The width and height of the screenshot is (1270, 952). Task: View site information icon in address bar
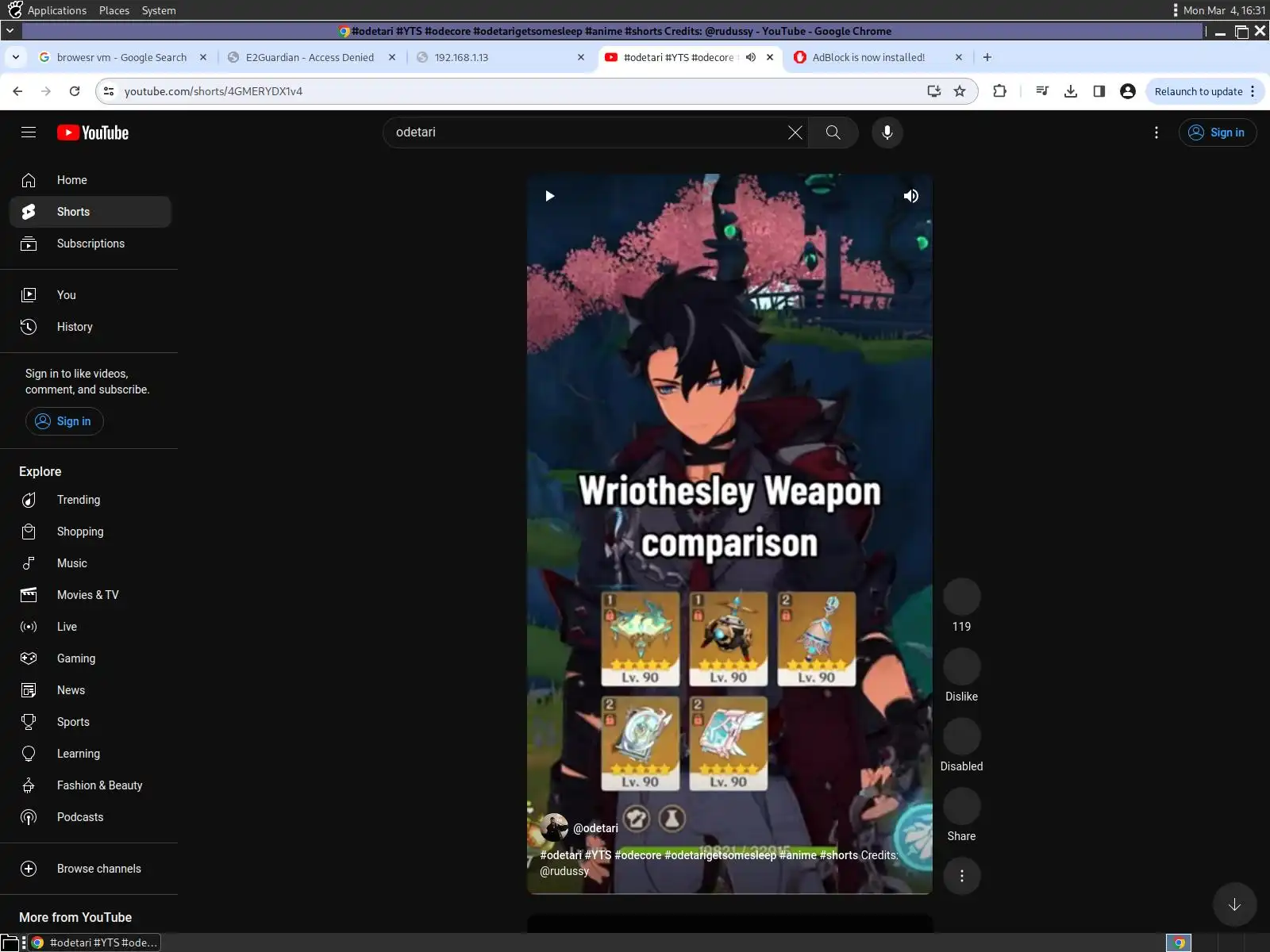tap(110, 91)
